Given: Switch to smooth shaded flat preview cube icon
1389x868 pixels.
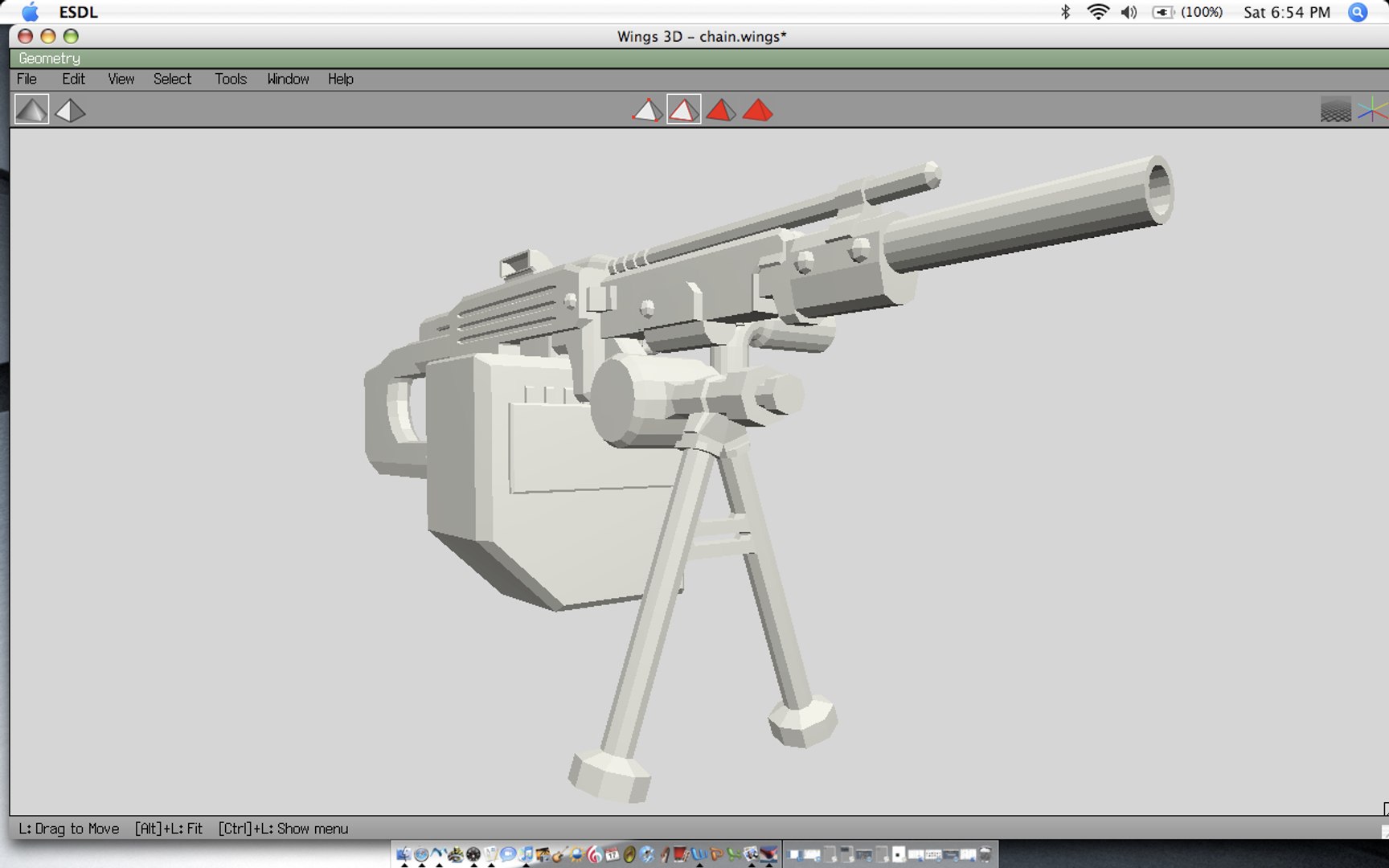Looking at the screenshot, I should point(32,109).
